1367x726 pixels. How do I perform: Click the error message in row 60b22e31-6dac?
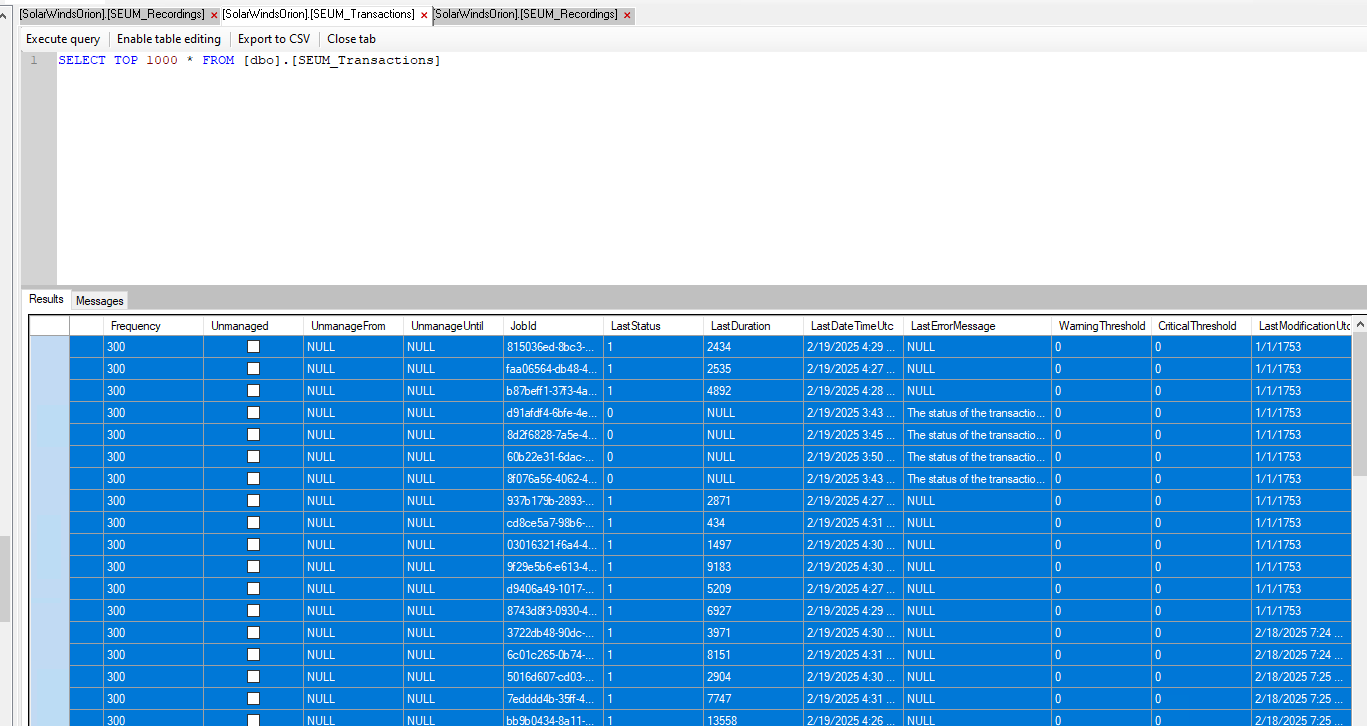pos(977,457)
